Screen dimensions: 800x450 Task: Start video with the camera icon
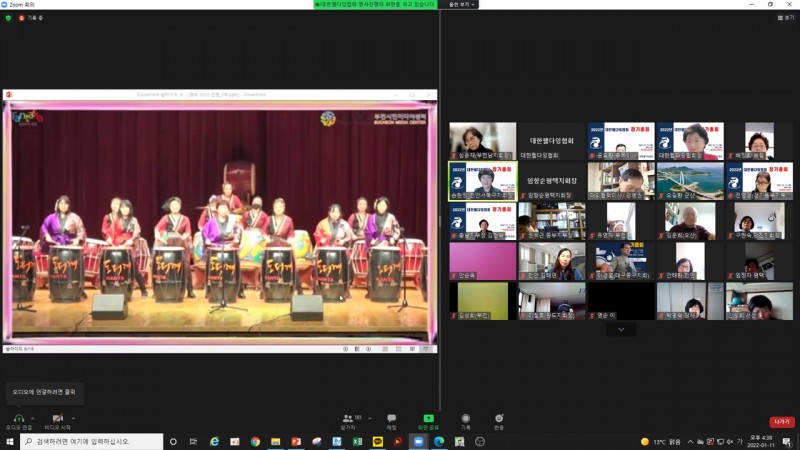pos(57,418)
